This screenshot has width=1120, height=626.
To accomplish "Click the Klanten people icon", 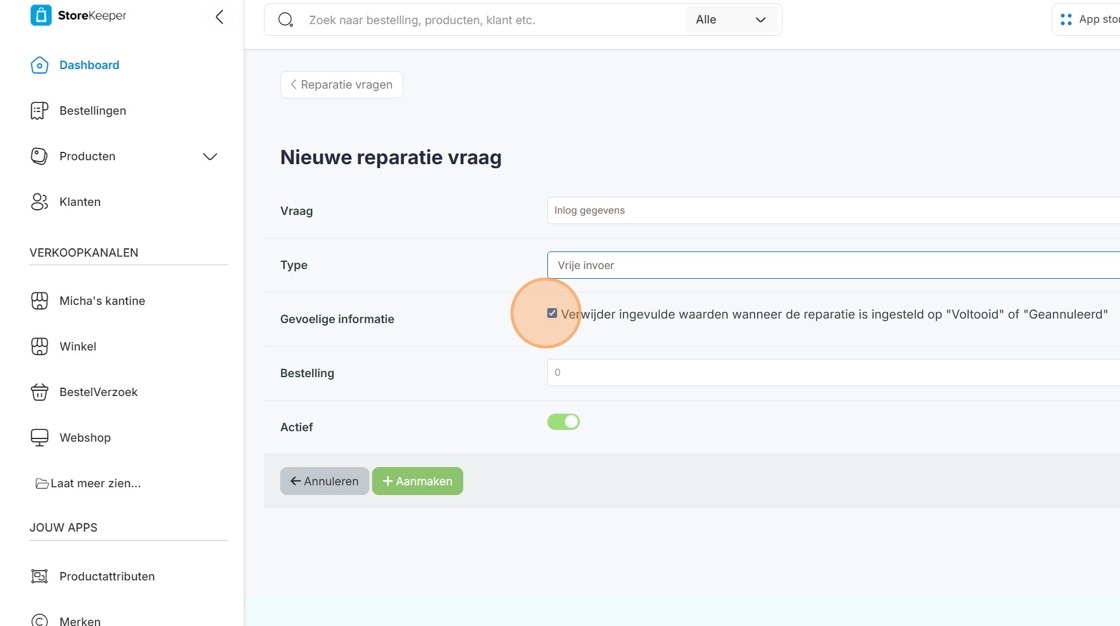I will (x=39, y=202).
